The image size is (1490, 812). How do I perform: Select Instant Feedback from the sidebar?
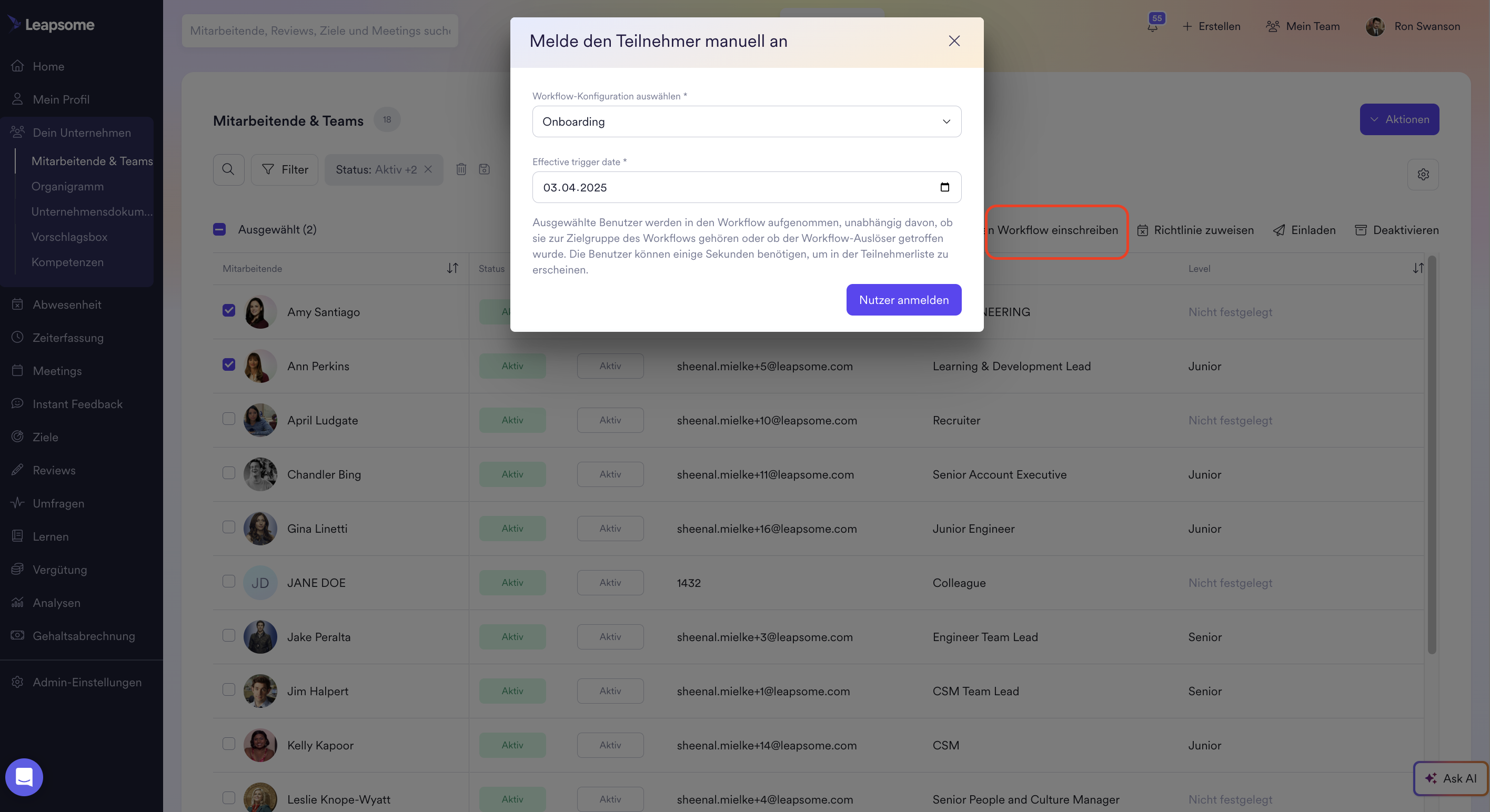pos(77,404)
